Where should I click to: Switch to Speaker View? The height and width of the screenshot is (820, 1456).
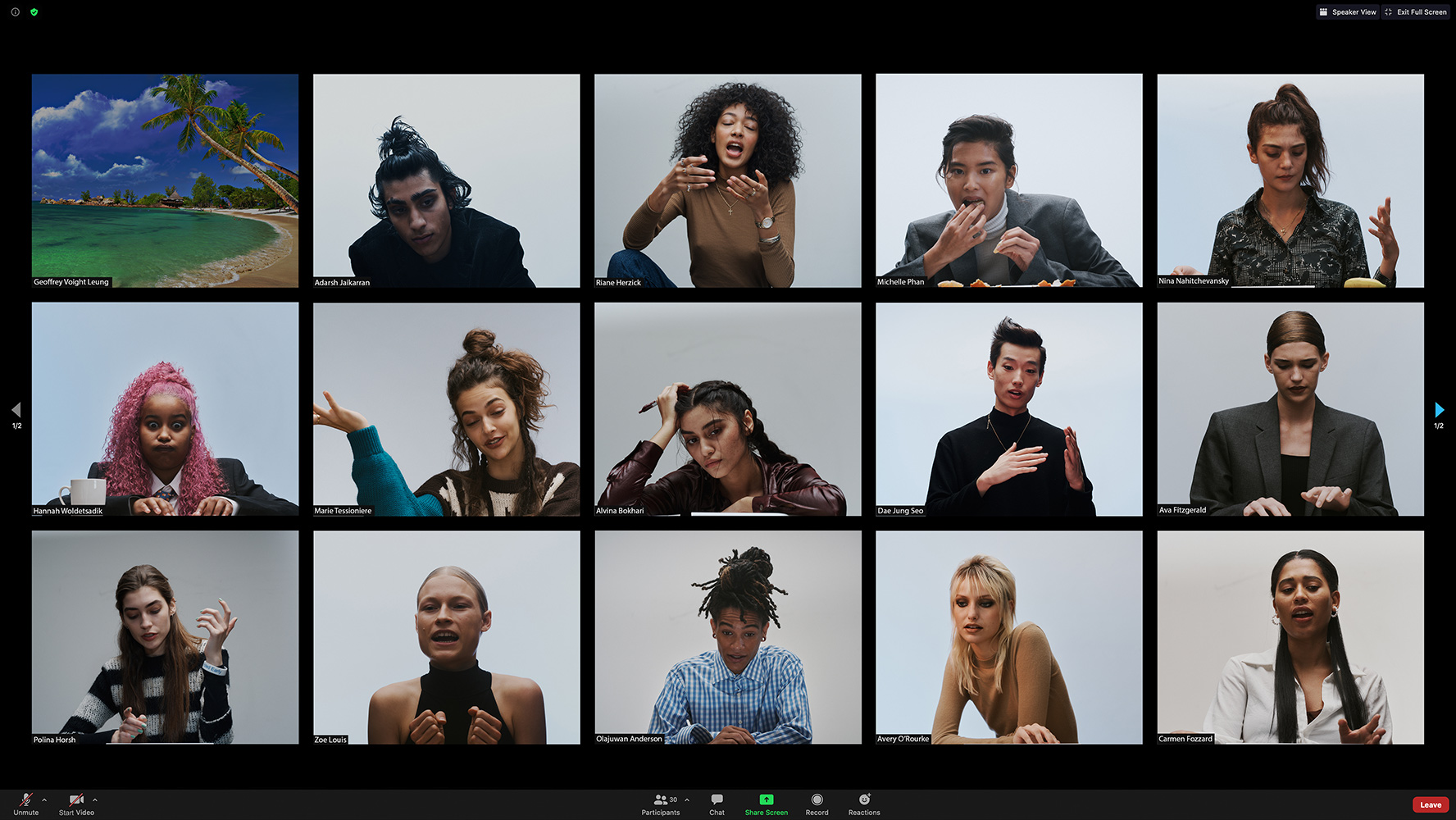click(x=1348, y=12)
